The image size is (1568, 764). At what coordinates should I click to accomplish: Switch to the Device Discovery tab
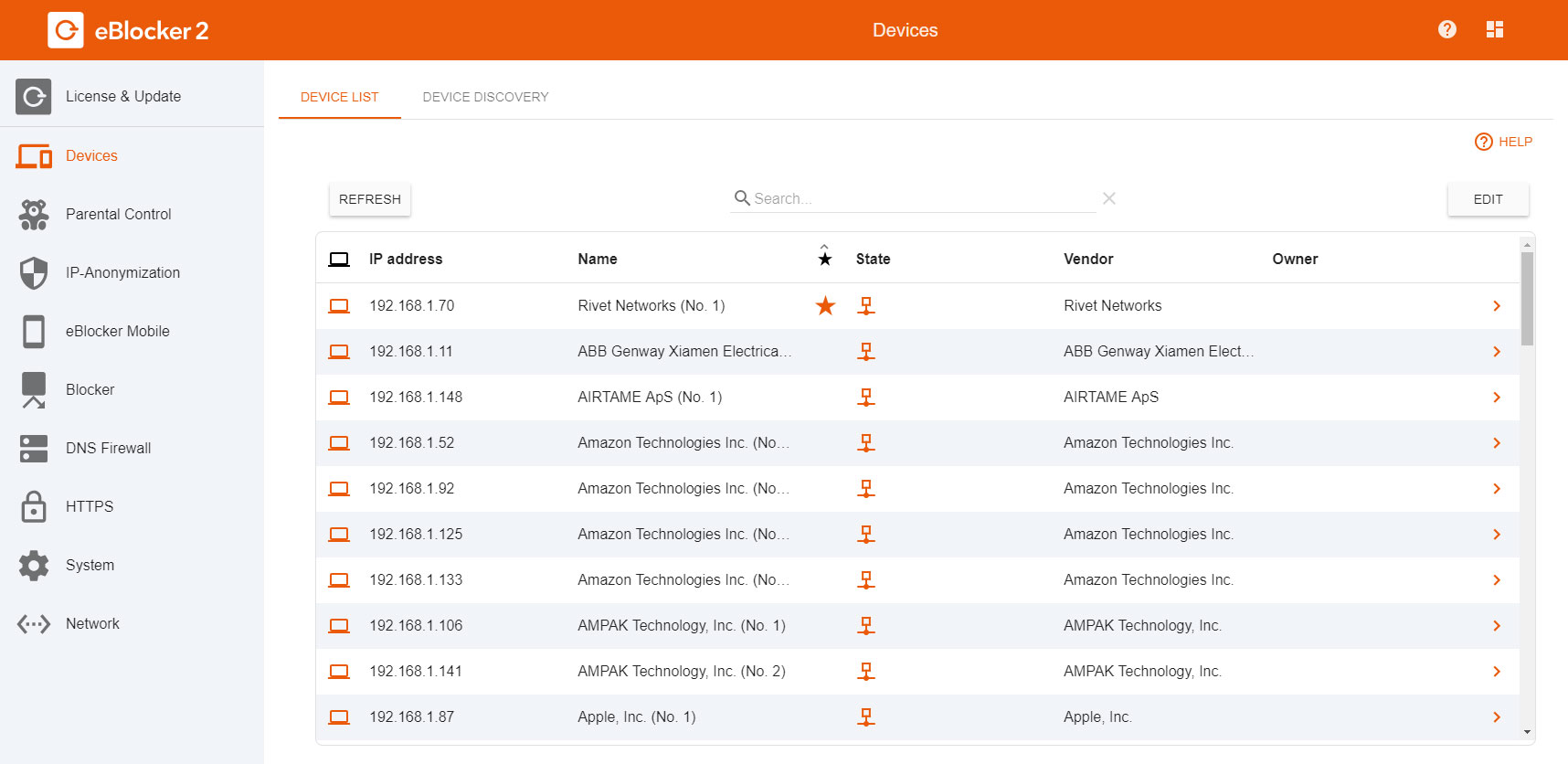click(485, 97)
